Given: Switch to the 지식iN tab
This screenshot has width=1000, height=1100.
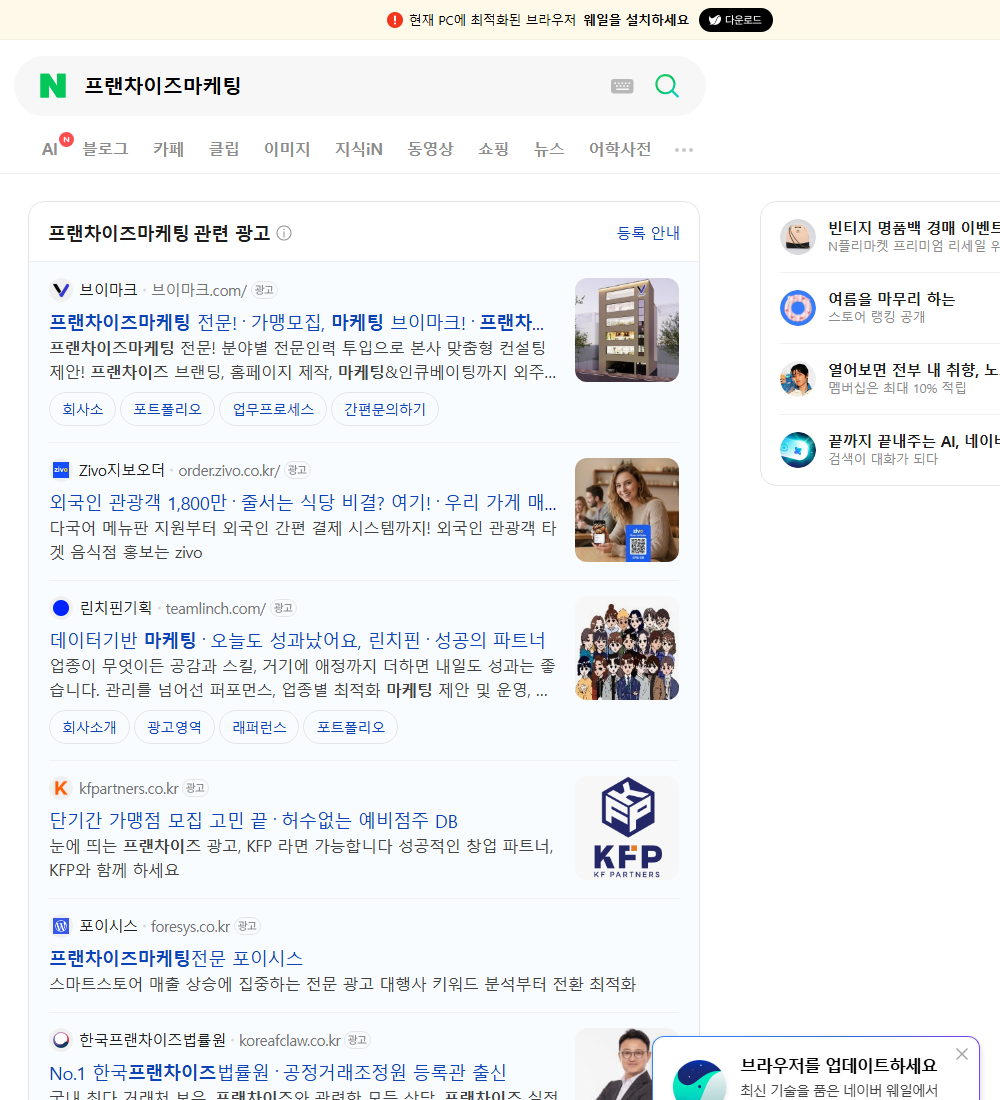Looking at the screenshot, I should coord(359,149).
